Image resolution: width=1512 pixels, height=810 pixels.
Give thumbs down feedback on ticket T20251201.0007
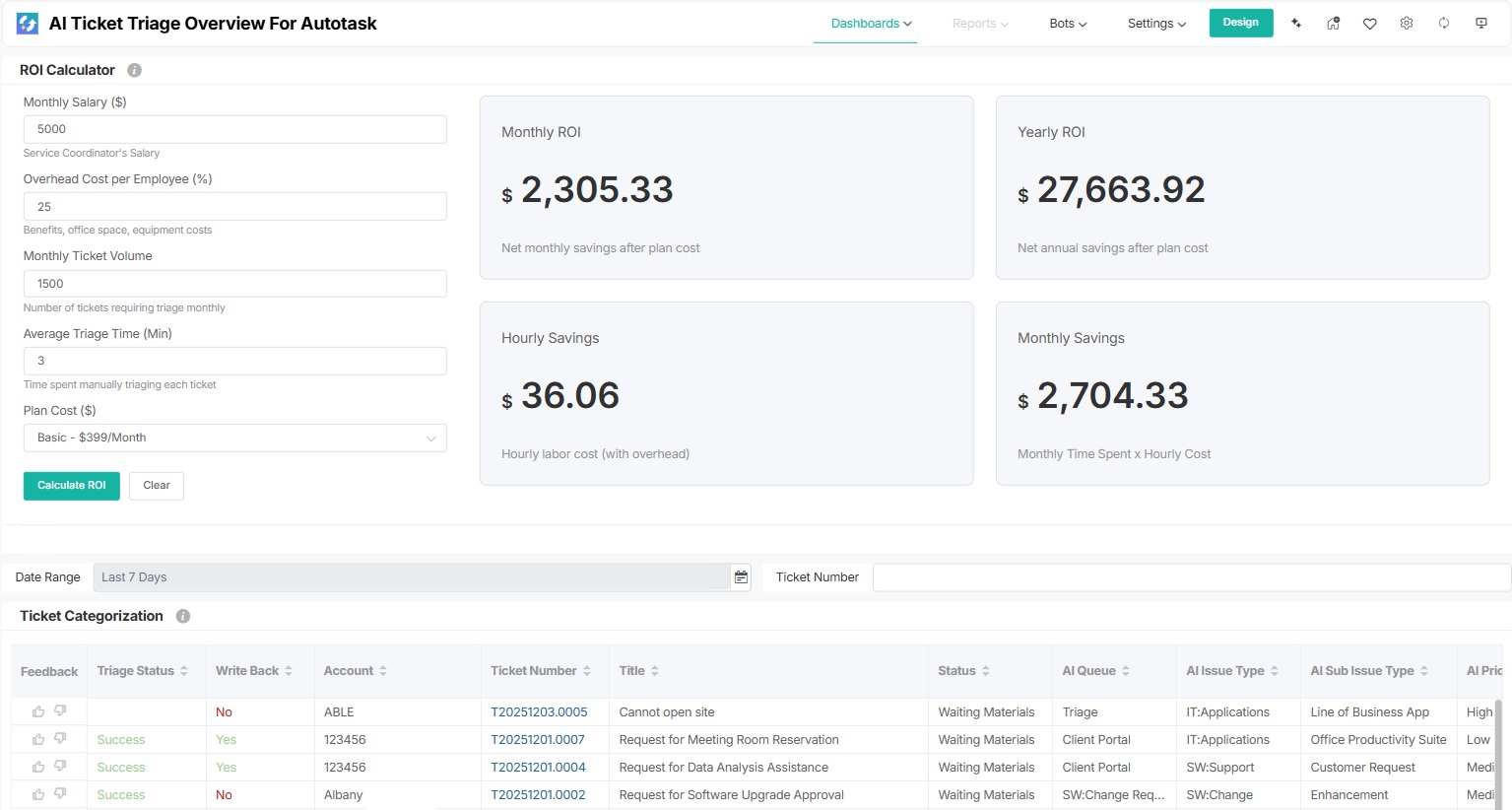[58, 739]
